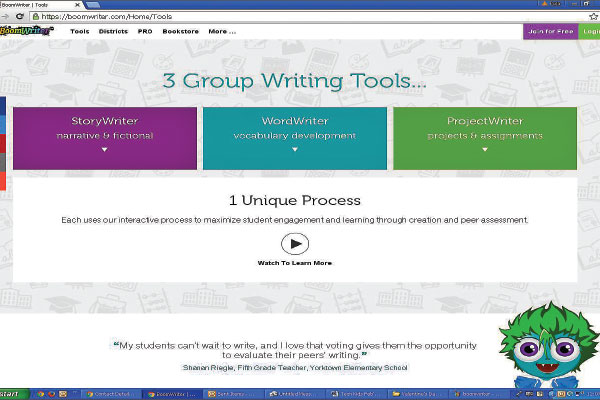The image size is (600, 400).
Task: Click the Windows Start button
Action: [15, 394]
